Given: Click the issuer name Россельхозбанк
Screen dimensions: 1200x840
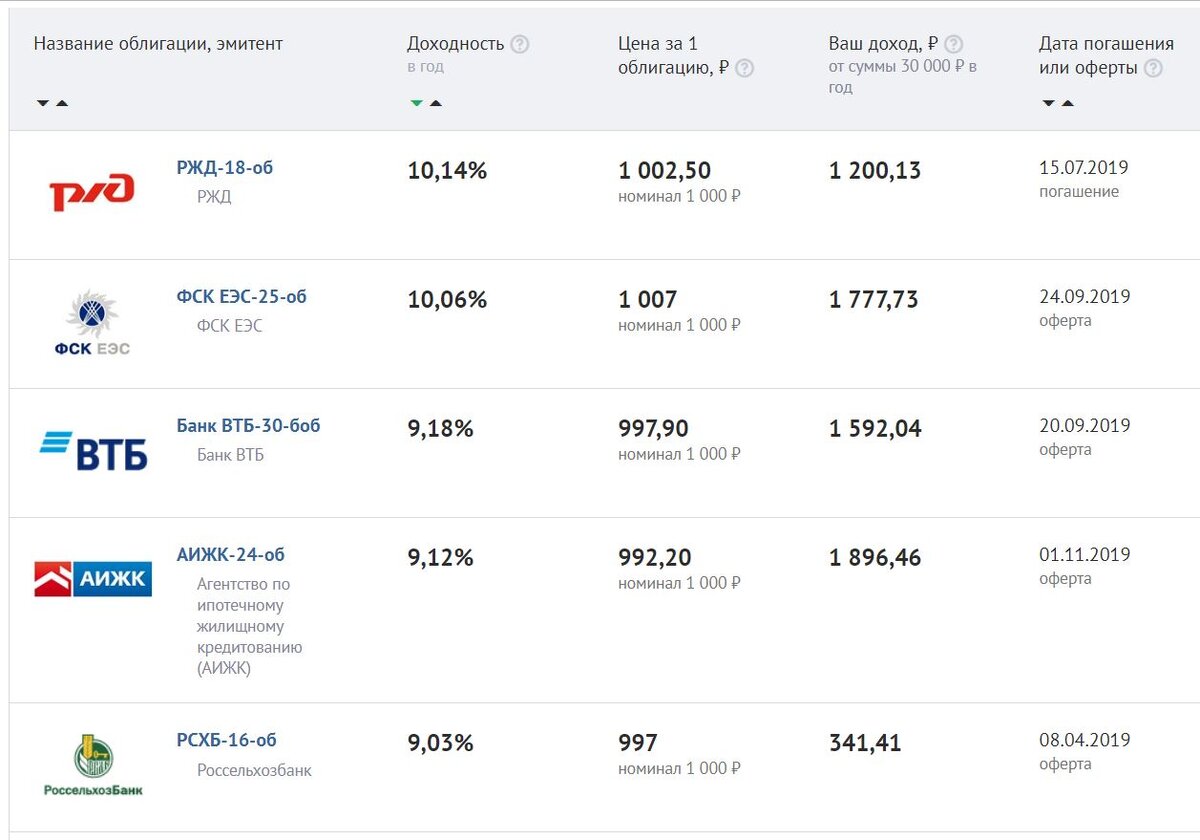Looking at the screenshot, I should [254, 771].
